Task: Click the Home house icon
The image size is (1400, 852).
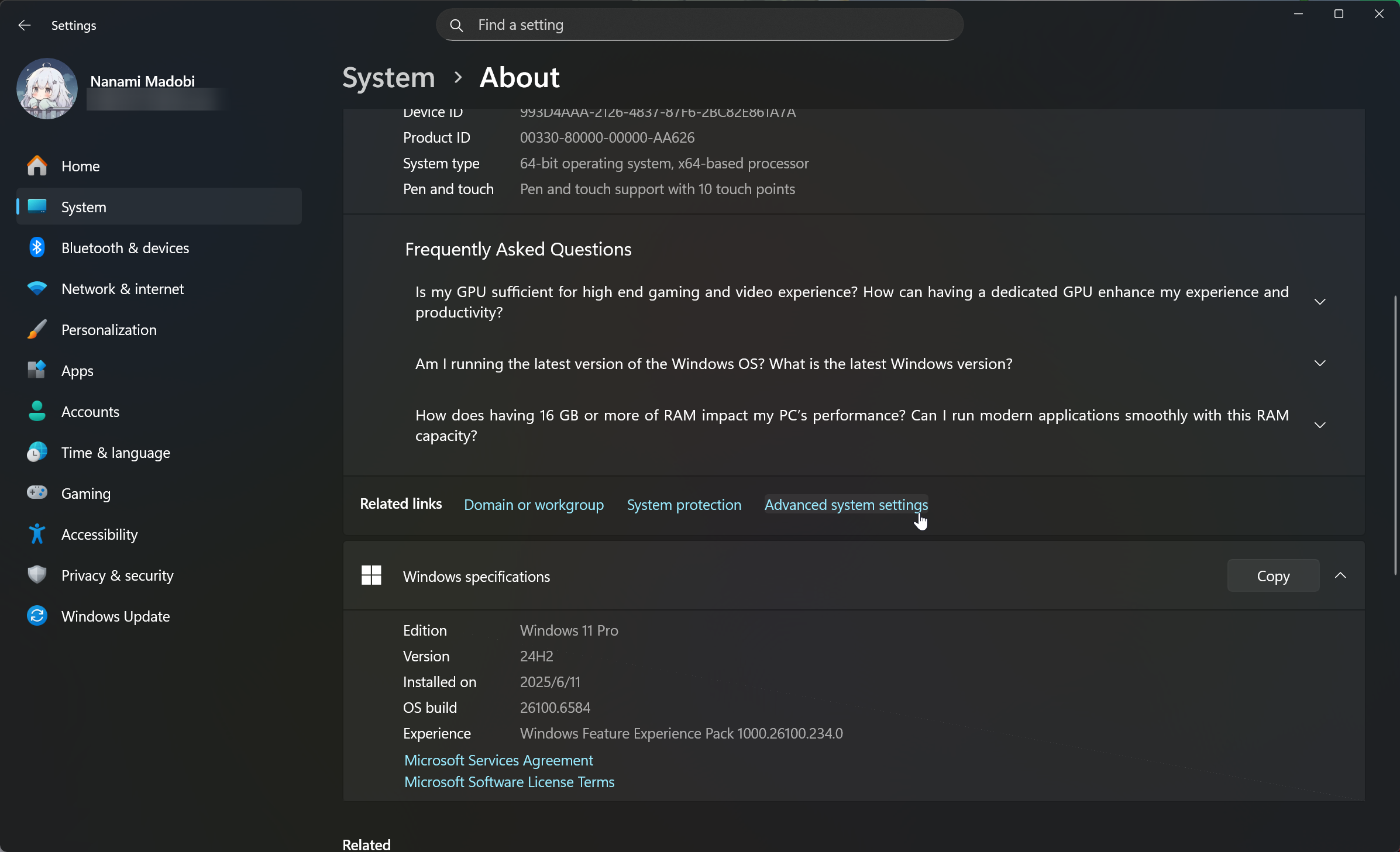Action: pos(37,166)
